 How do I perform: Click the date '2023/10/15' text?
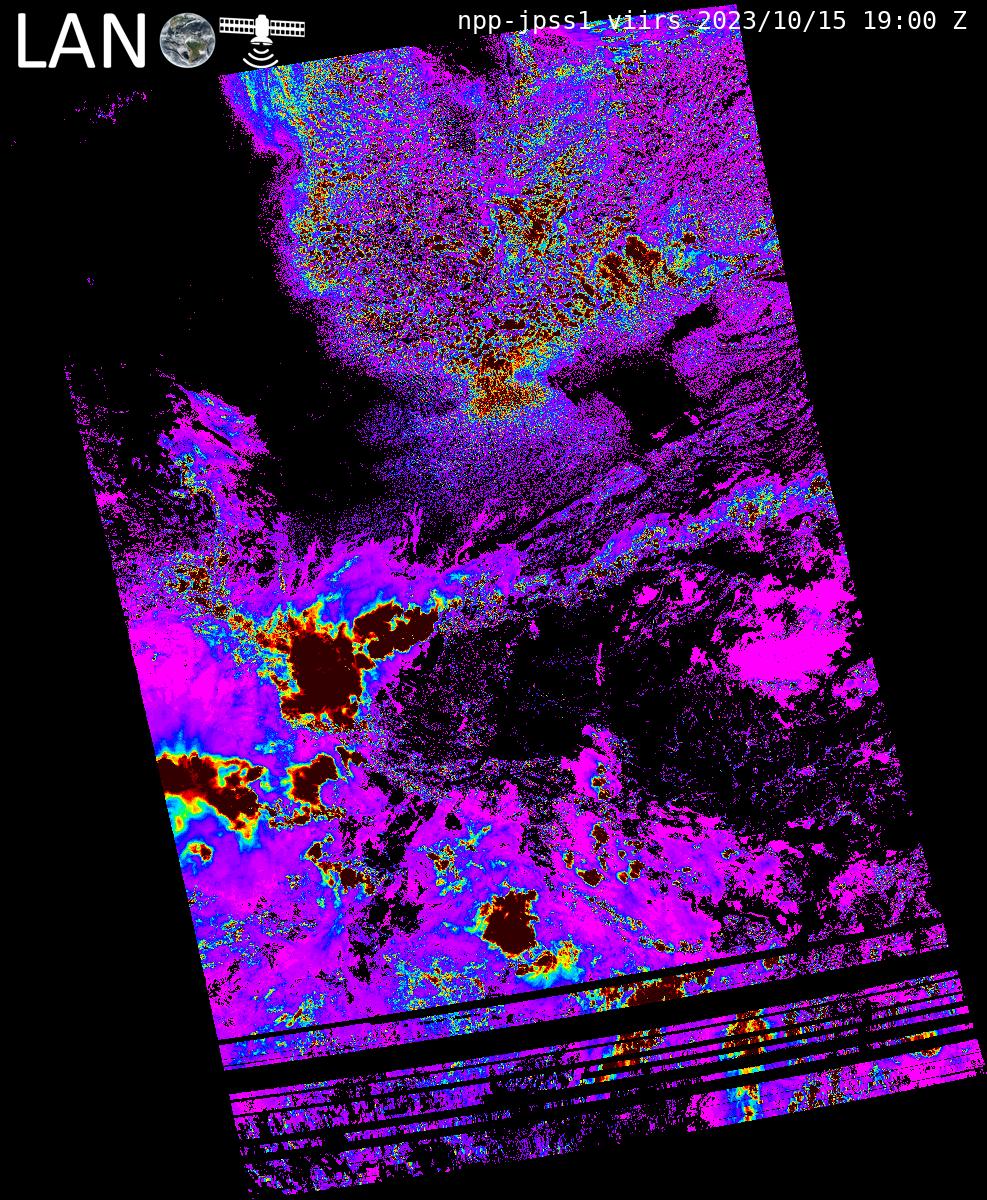(x=772, y=20)
